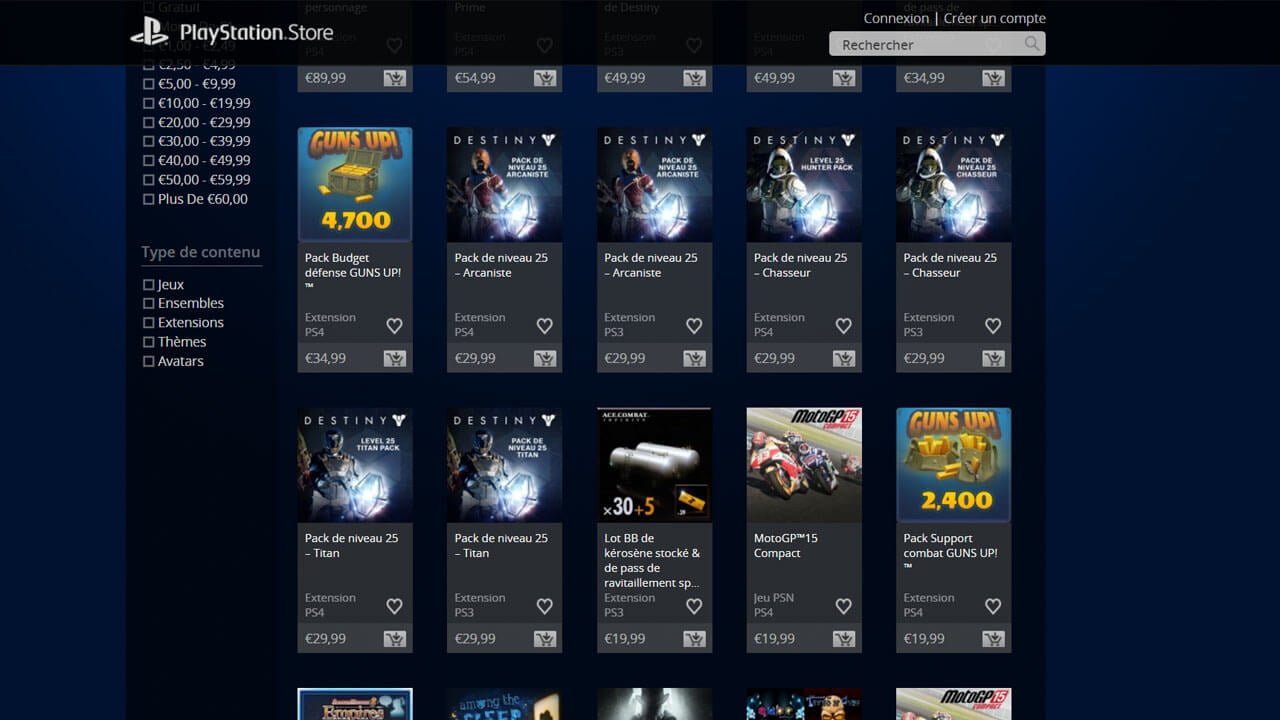Open Pack Budget défense GUNS UP! title
Image resolution: width=1280 pixels, height=720 pixels.
tap(353, 272)
